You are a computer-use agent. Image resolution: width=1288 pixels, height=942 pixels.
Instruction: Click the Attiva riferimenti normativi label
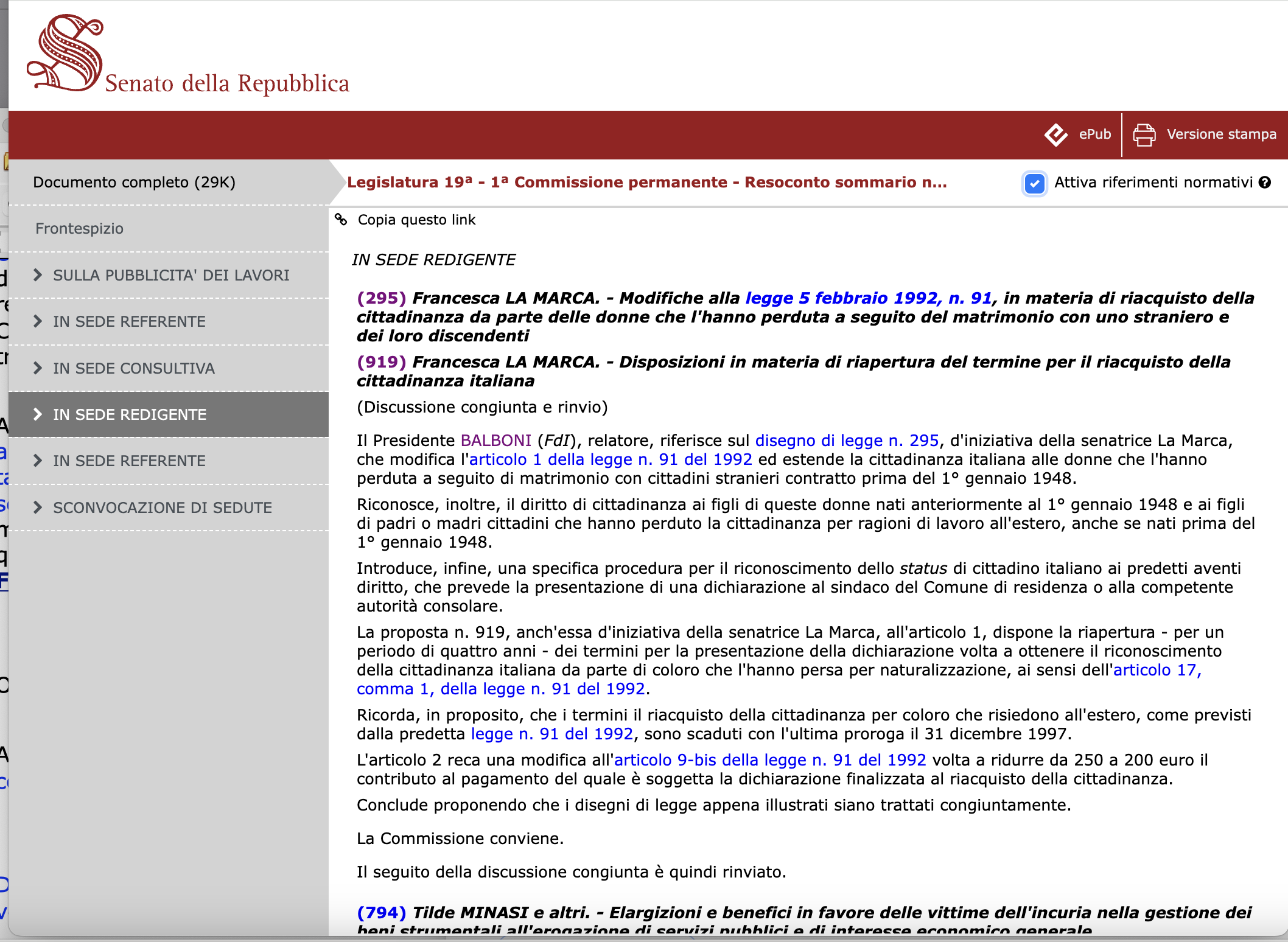(1153, 183)
